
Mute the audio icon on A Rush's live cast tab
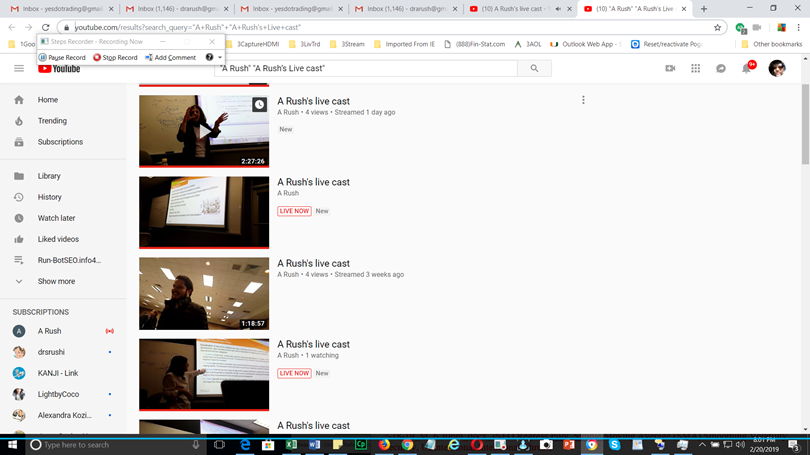558,9
